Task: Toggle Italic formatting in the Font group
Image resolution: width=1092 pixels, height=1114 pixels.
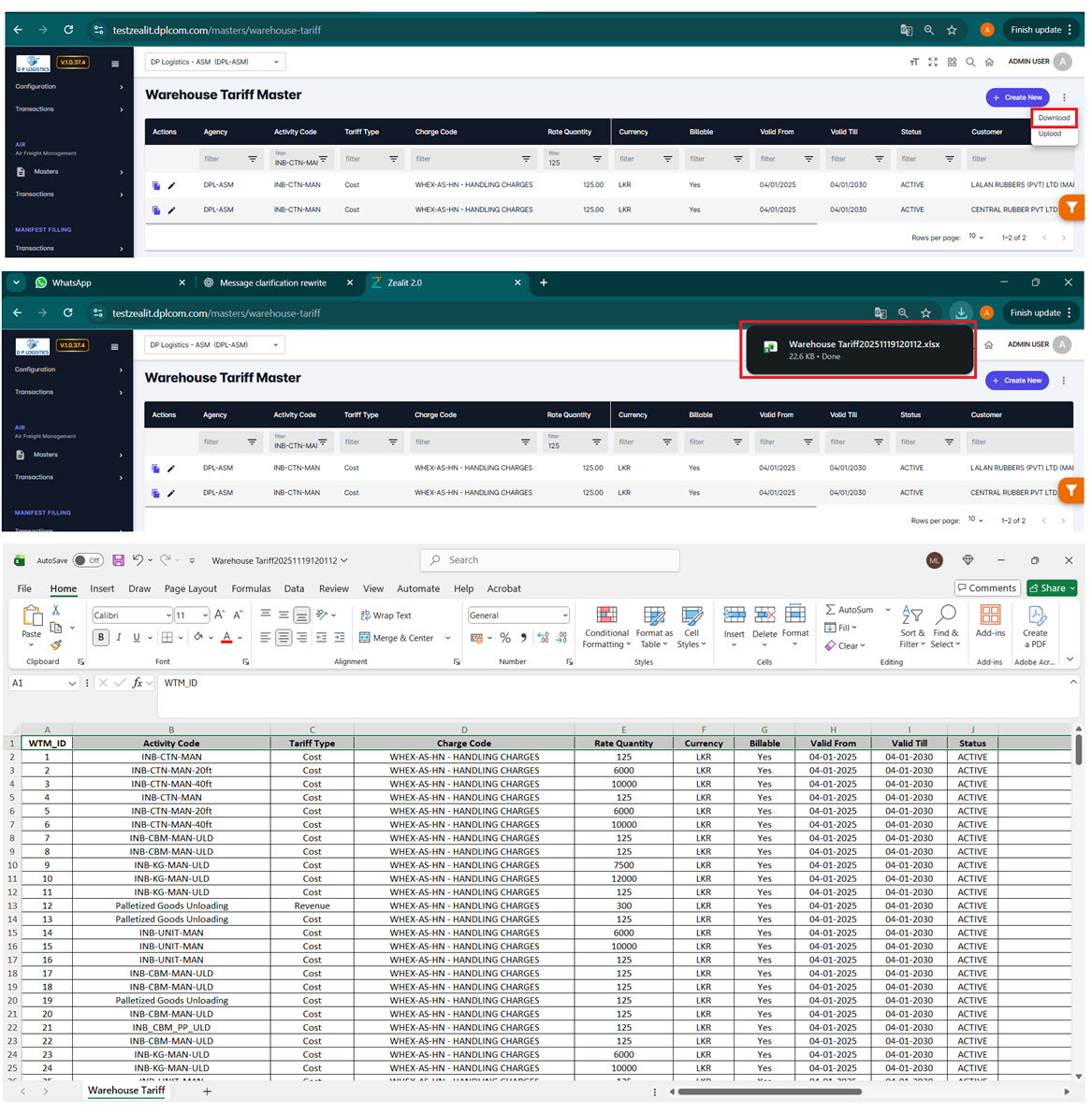Action: 119,638
